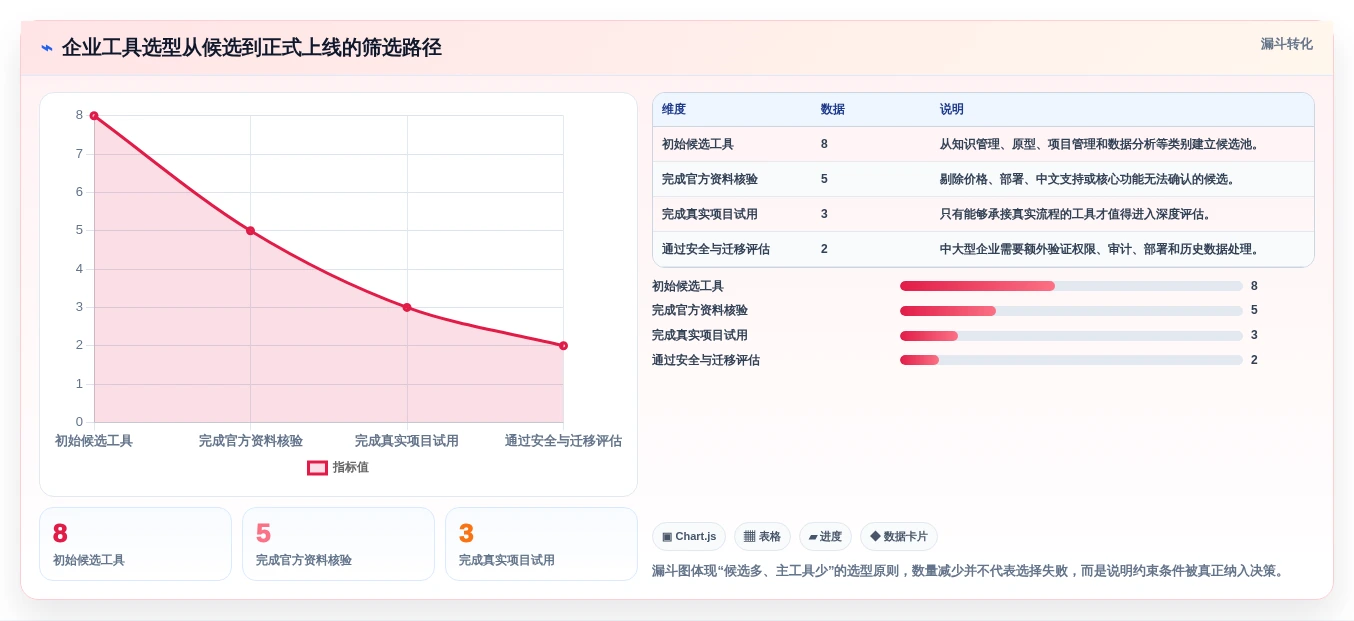Click the footer note beginning 漏斗图体现
This screenshot has height=621, width=1354.
pos(970,571)
